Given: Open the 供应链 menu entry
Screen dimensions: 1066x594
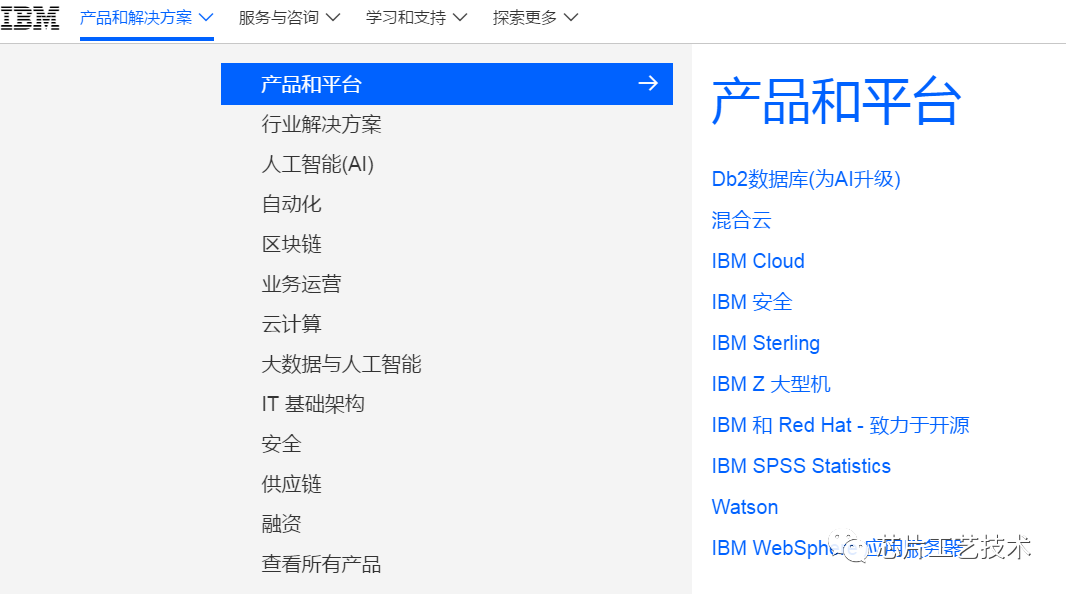Looking at the screenshot, I should 292,485.
